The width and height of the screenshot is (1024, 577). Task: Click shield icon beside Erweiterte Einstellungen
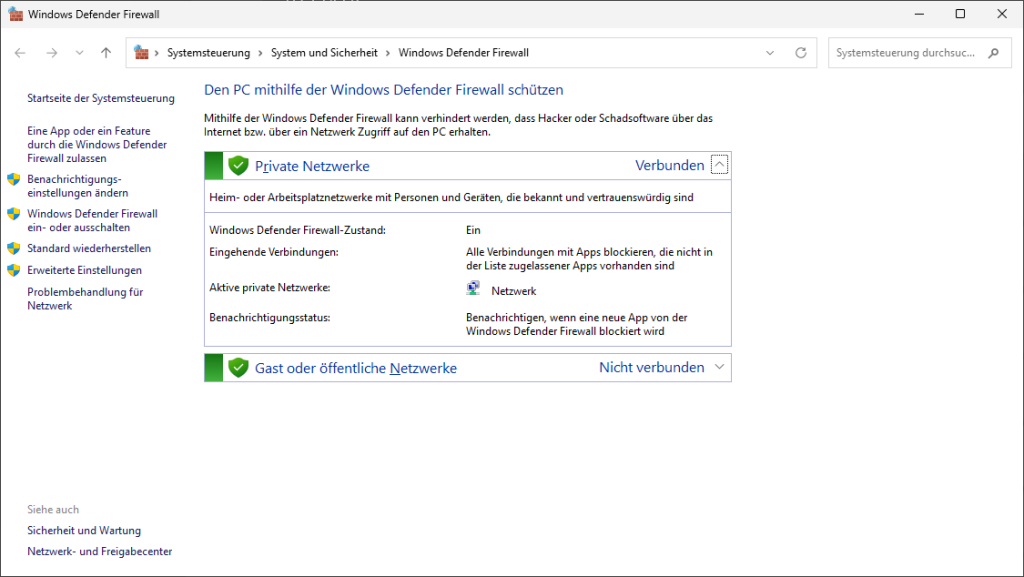click(14, 270)
